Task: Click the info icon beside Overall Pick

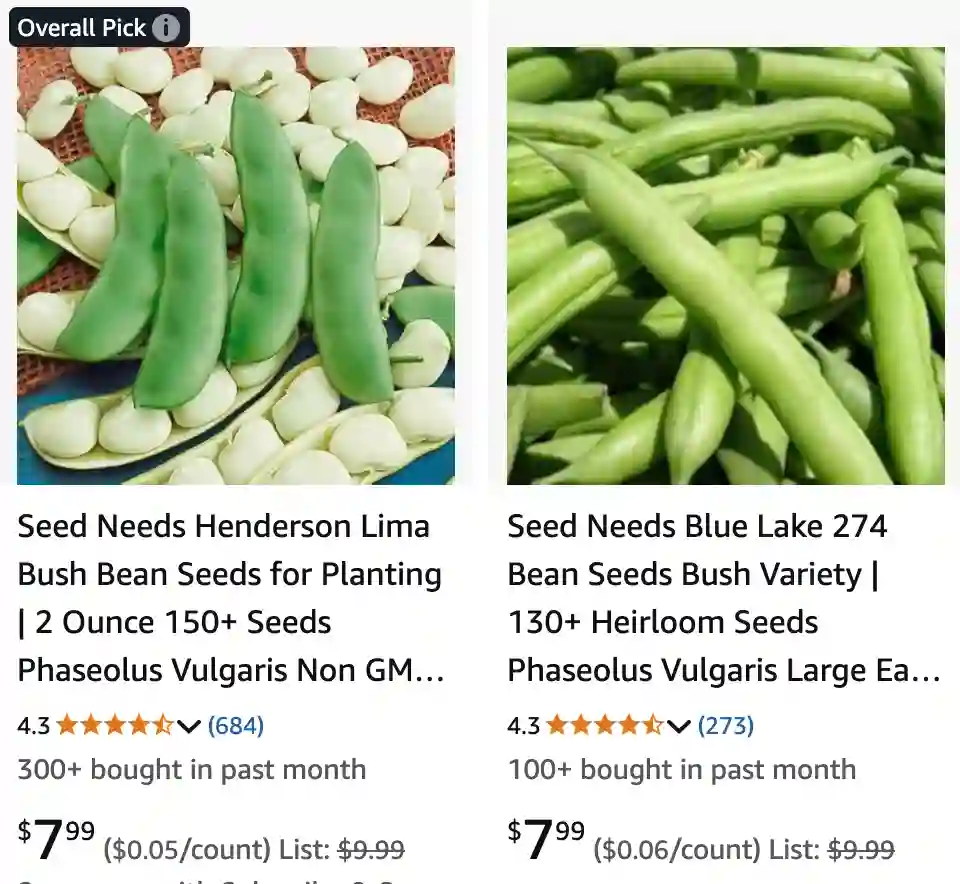Action: click(x=166, y=27)
